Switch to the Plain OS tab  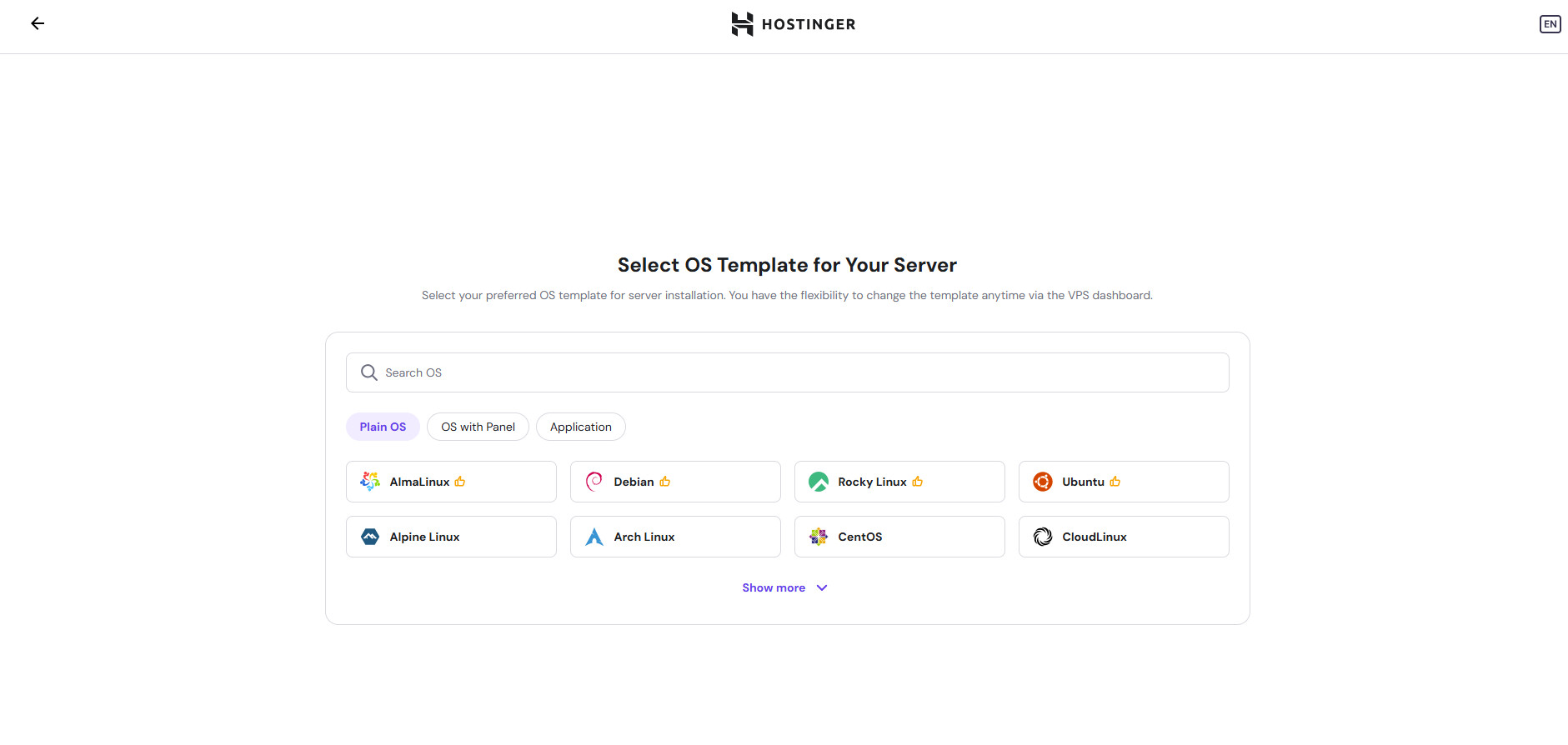pos(383,427)
